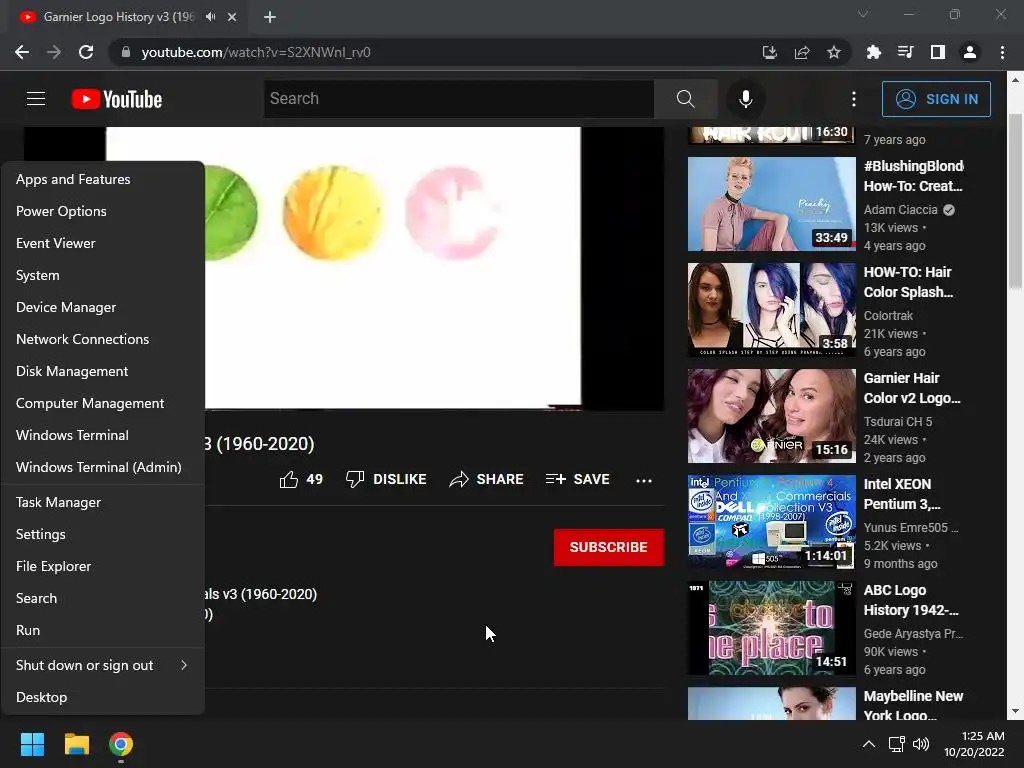Click the SUBSCRIBE button

point(609,547)
